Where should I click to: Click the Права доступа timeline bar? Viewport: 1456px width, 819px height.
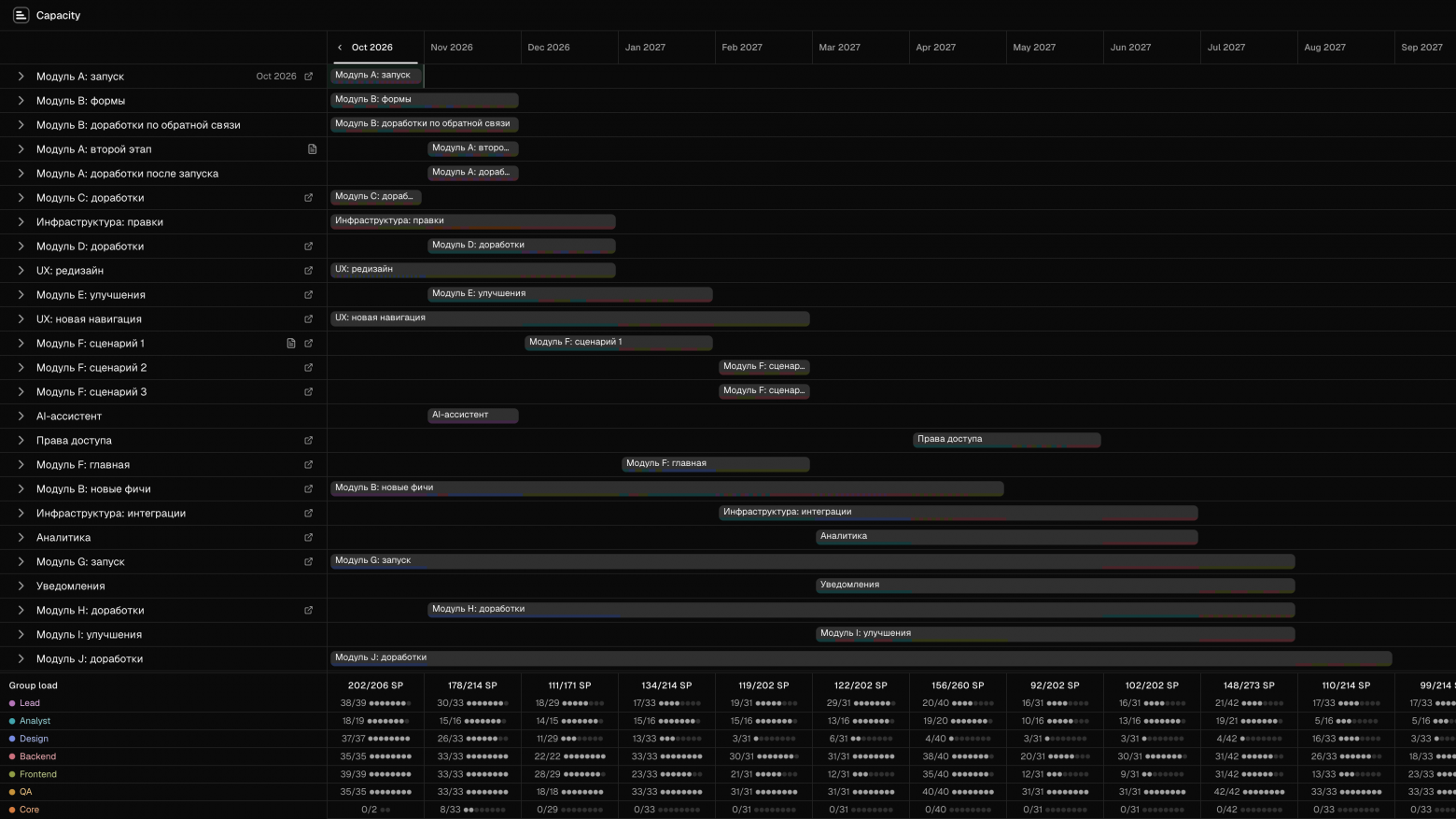[1007, 440]
